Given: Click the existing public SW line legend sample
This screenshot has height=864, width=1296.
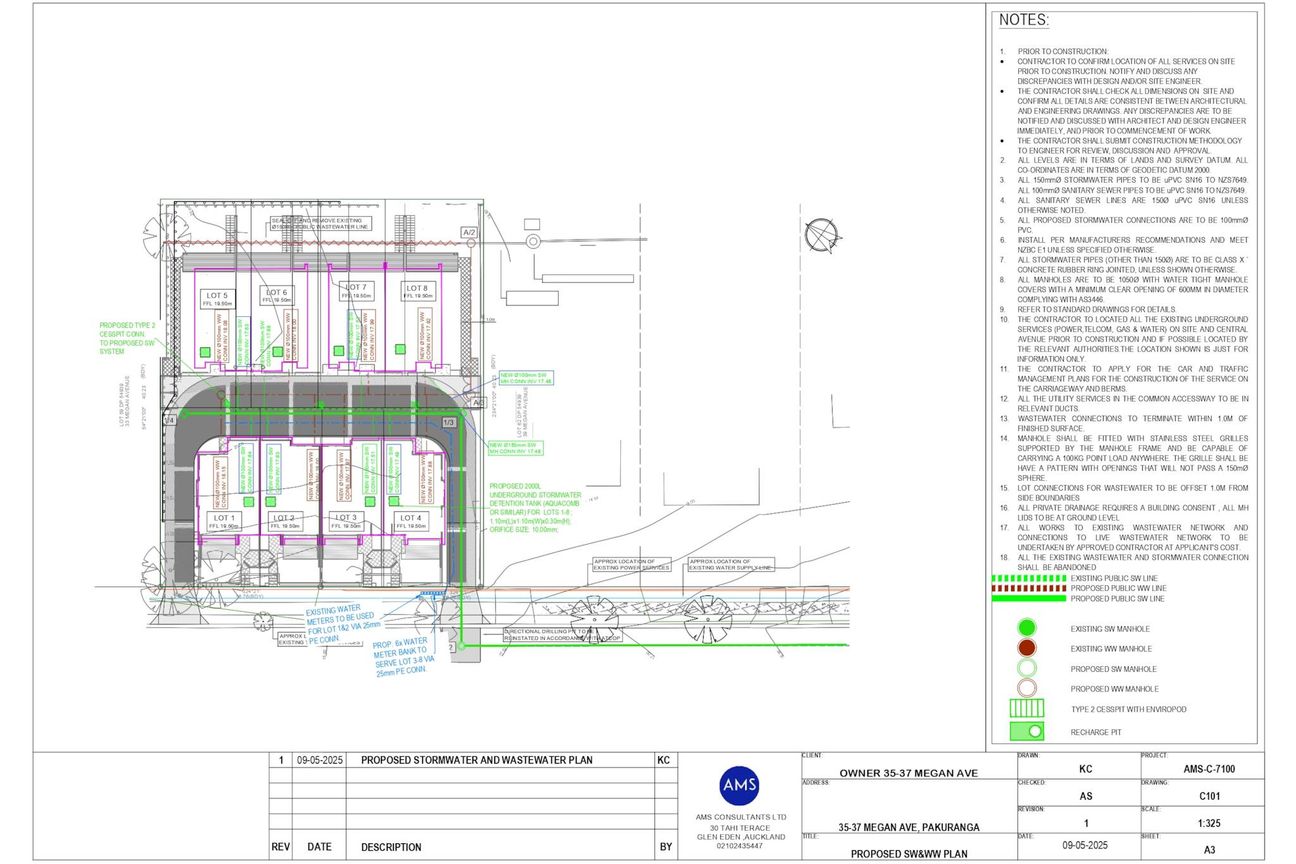Looking at the screenshot, I should (1028, 578).
